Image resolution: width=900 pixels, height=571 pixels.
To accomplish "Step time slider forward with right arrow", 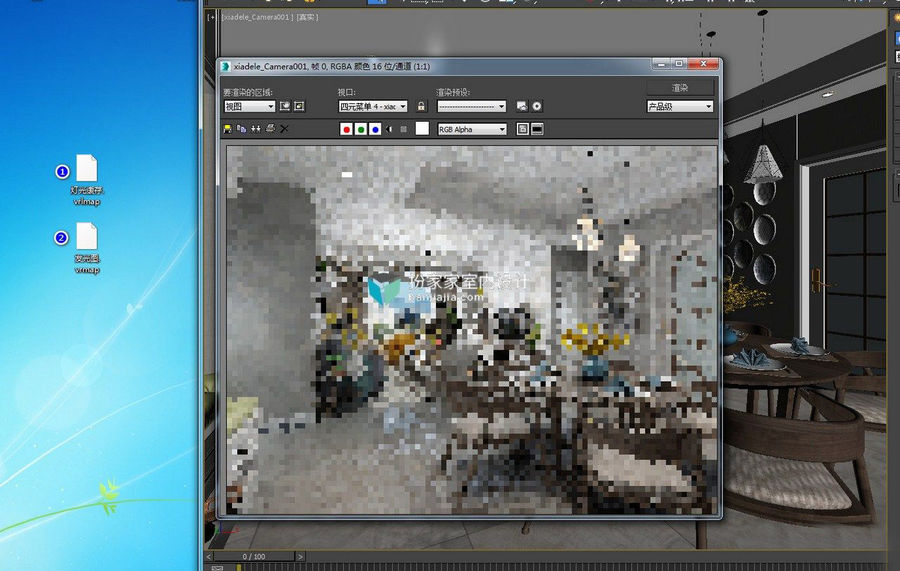I will pyautogui.click(x=300, y=556).
